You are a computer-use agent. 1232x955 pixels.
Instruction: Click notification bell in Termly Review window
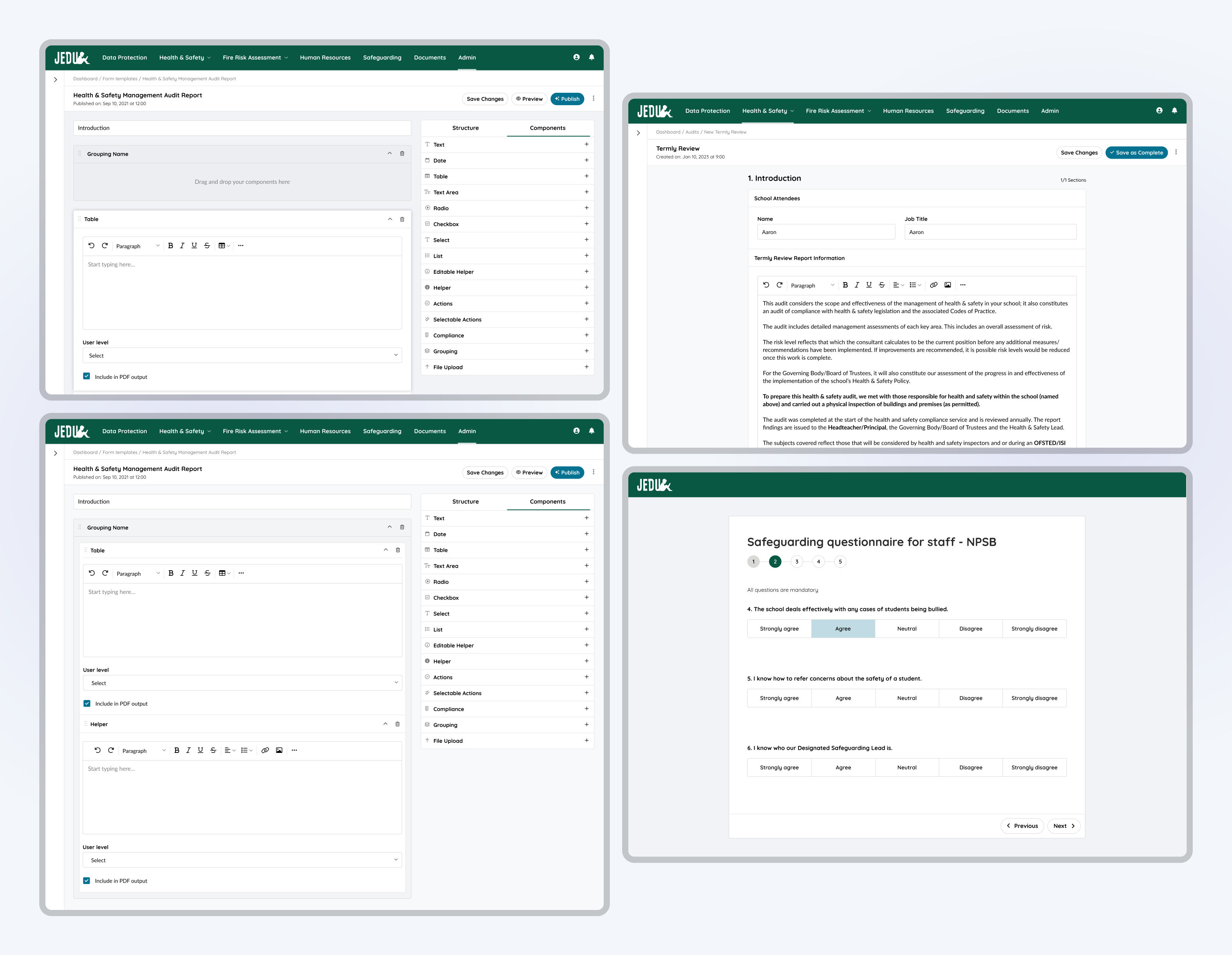1175,111
